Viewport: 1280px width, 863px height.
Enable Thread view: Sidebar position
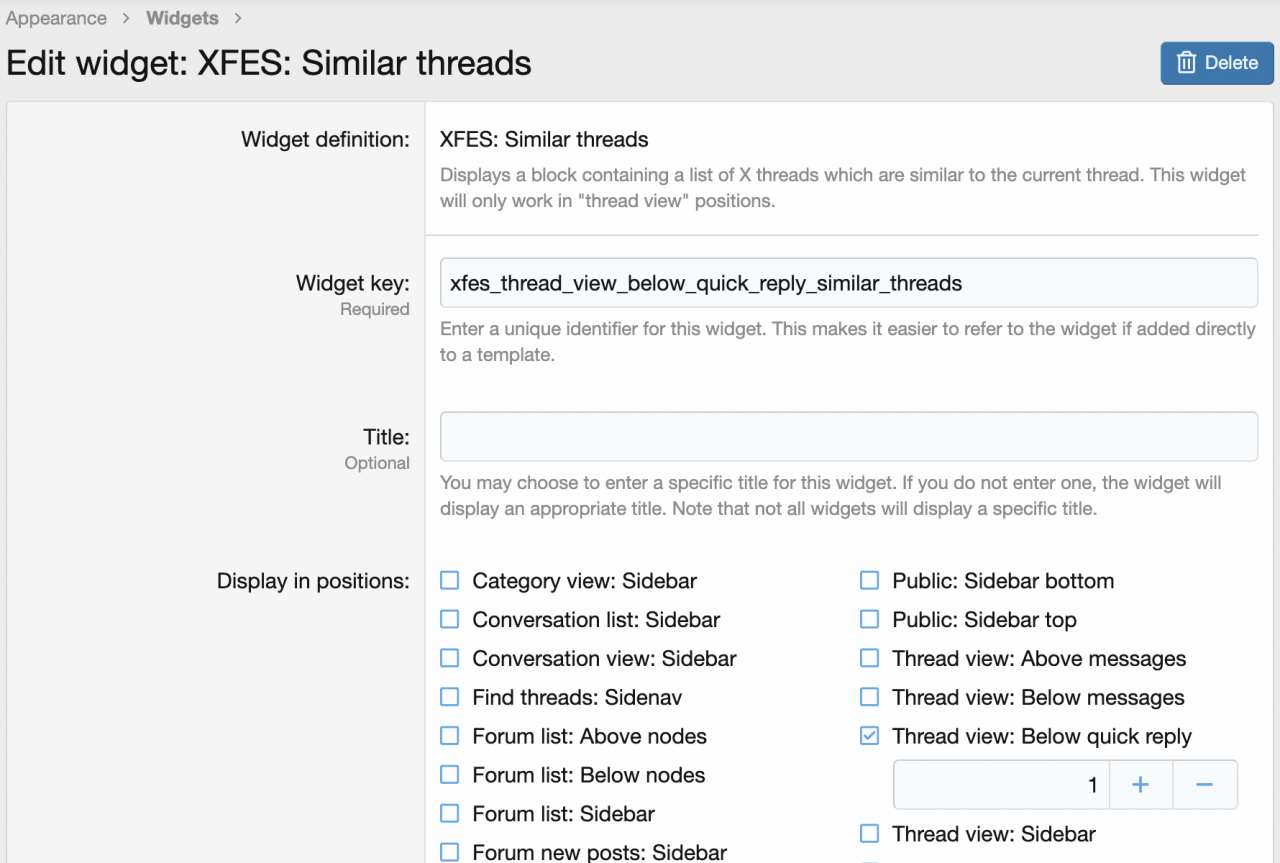(x=870, y=834)
